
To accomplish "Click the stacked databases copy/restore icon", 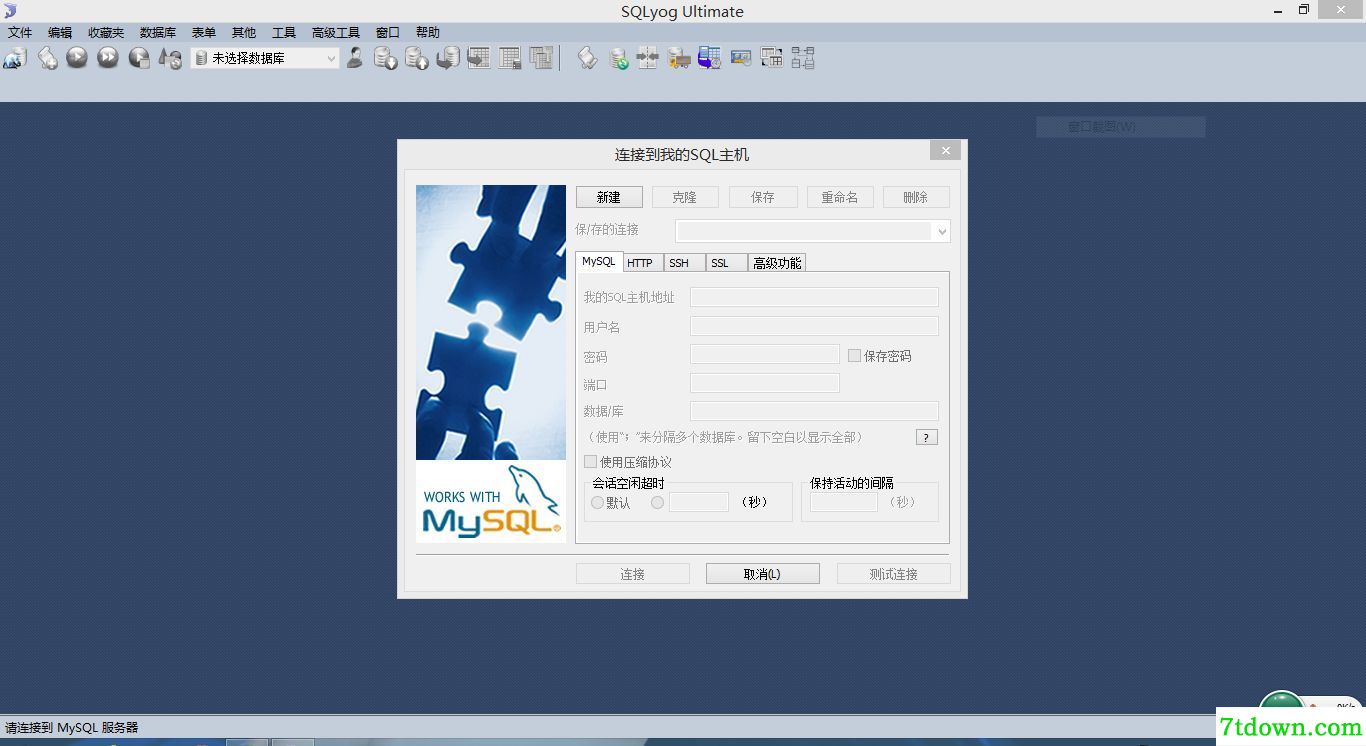I will tap(448, 58).
